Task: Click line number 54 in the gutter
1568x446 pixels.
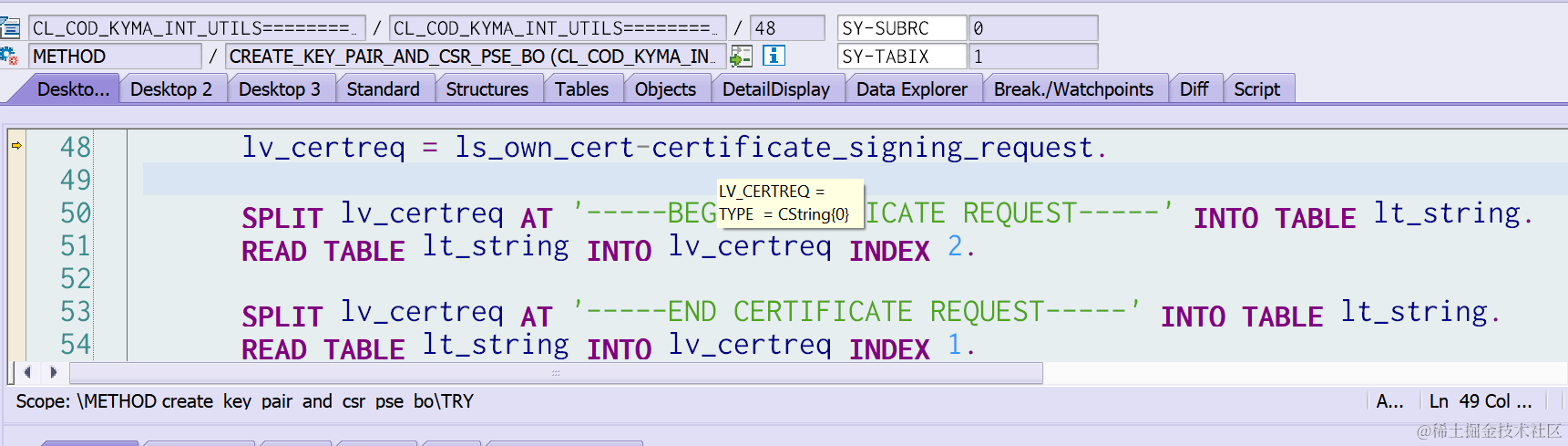Action: (76, 344)
